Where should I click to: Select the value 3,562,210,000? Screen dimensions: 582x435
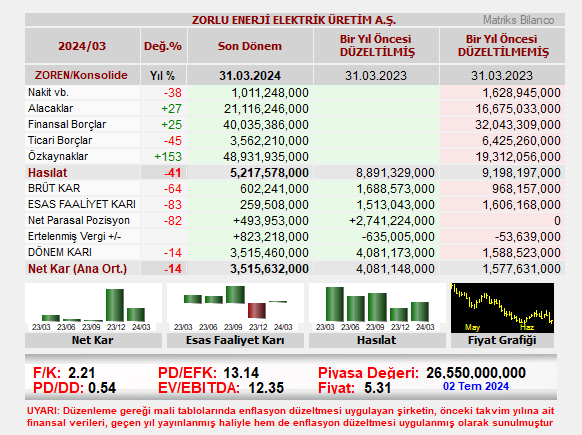tap(269, 141)
